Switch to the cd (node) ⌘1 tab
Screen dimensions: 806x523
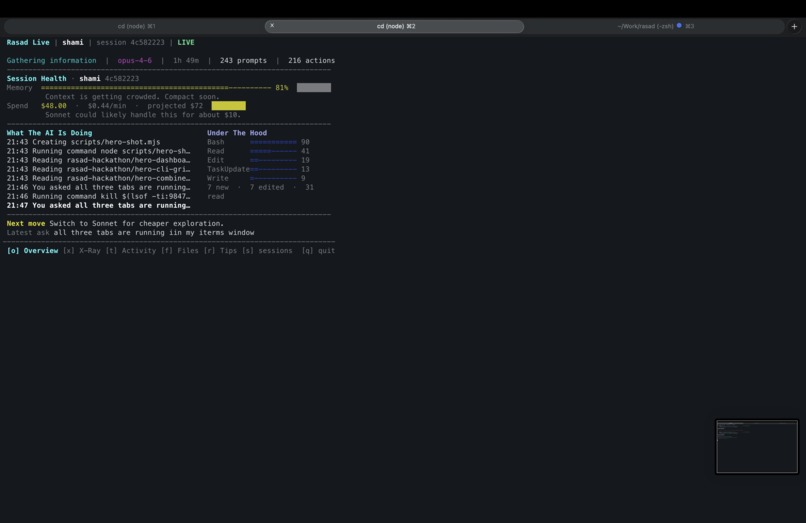pos(136,26)
